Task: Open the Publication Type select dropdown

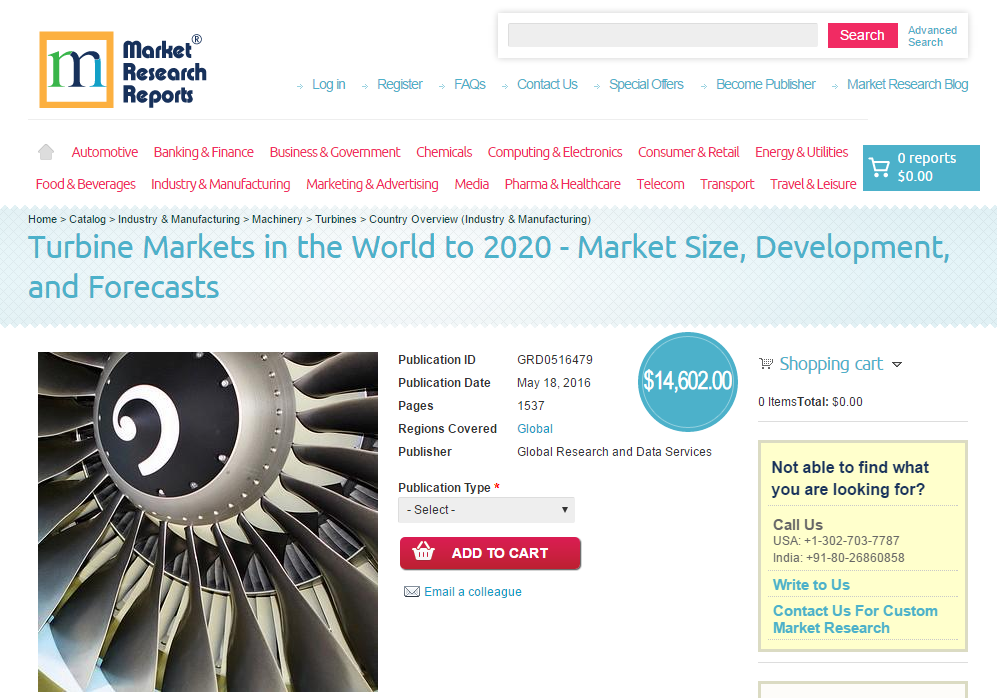Action: point(486,510)
